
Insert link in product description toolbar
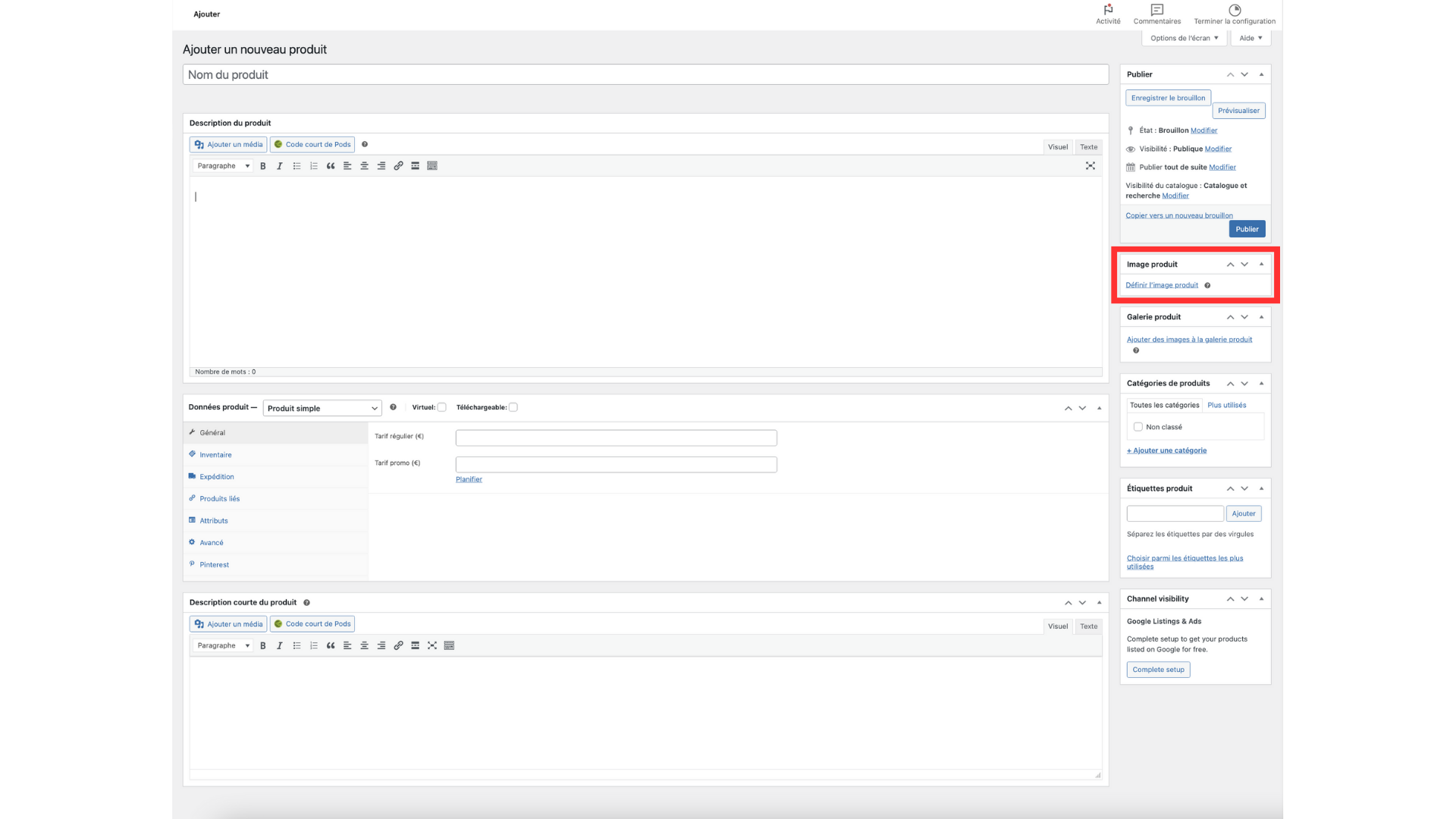click(398, 166)
